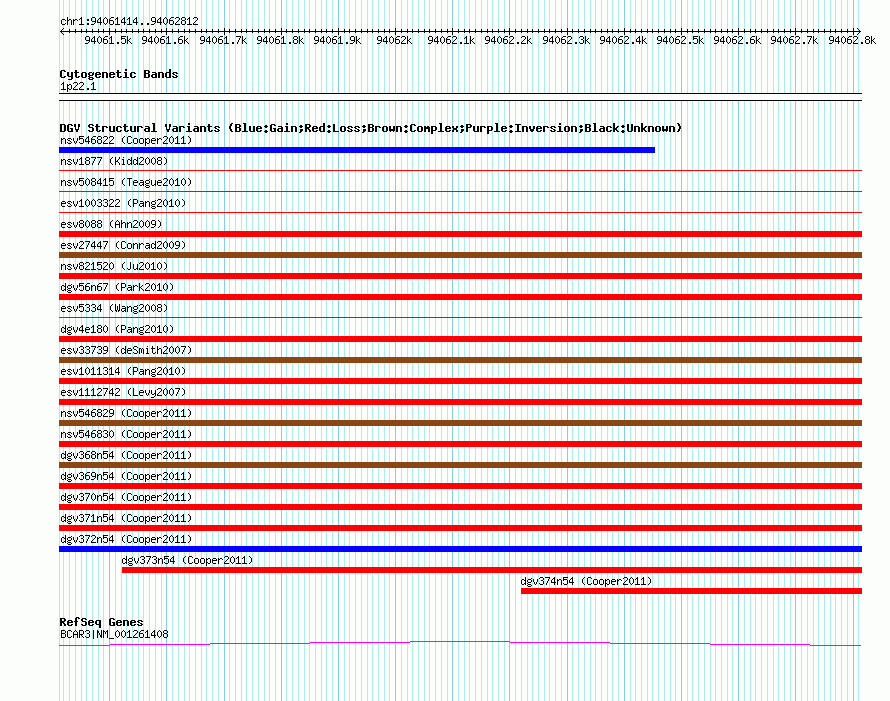Select dgv373n54 (Cooper2011) label
The width and height of the screenshot is (890, 701).
[x=187, y=560]
